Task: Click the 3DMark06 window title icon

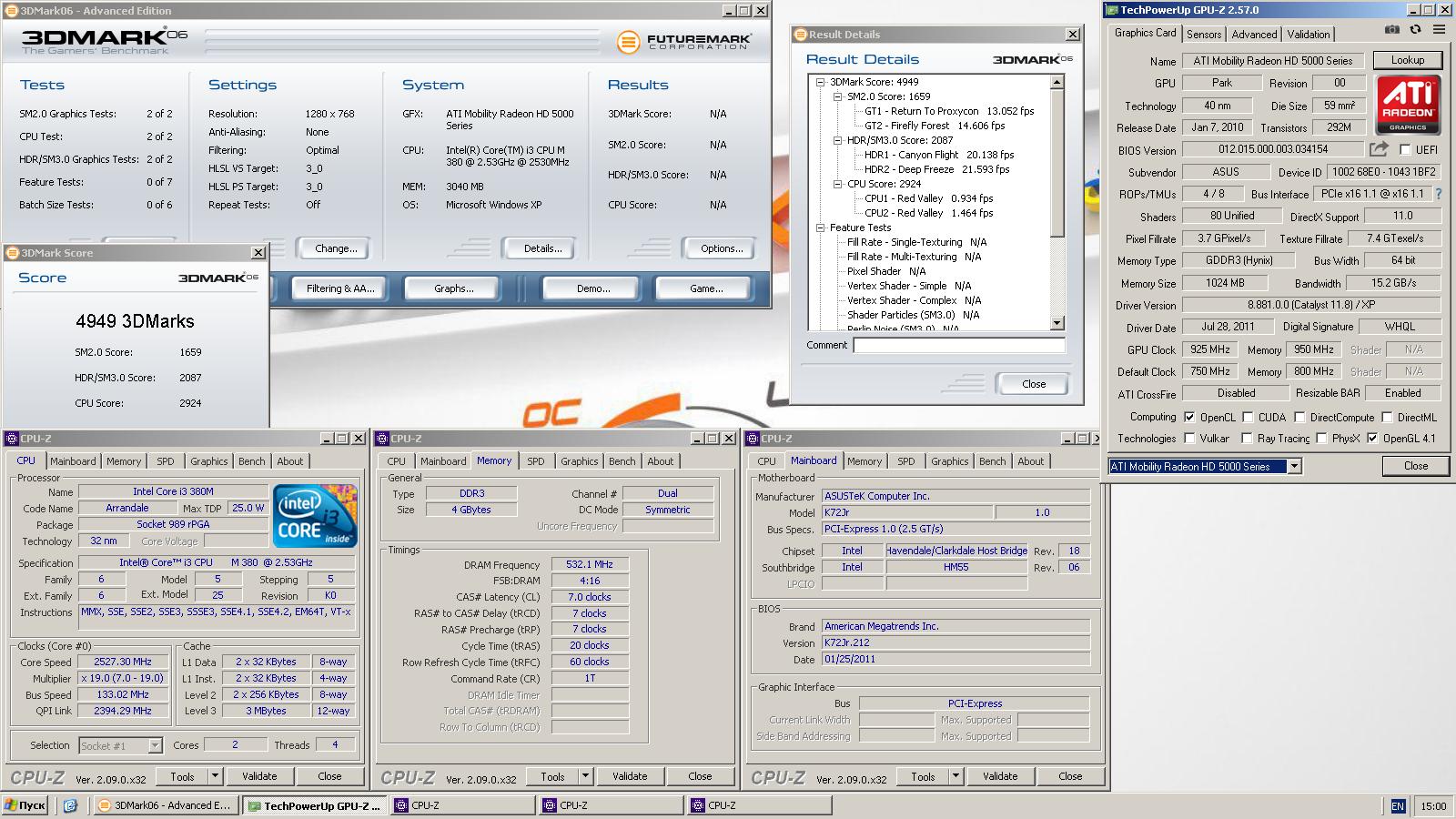Action: [x=10, y=11]
